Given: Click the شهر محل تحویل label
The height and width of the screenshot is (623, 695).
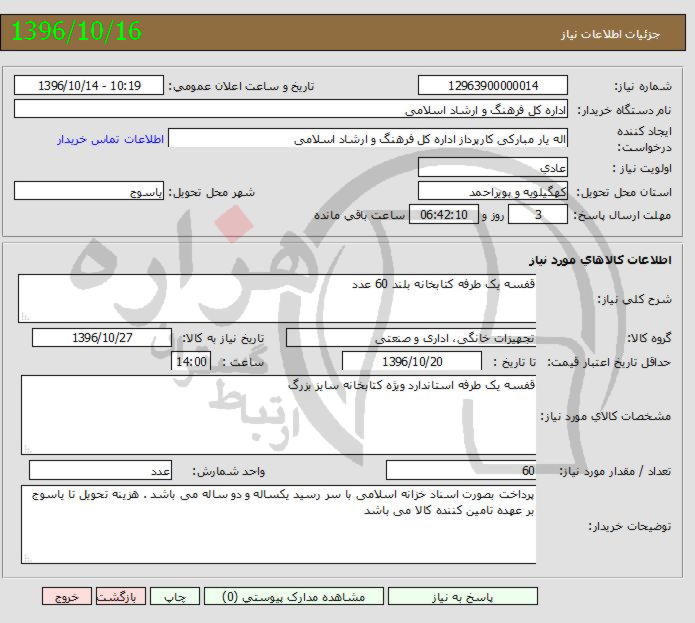Looking at the screenshot, I should (211, 192).
